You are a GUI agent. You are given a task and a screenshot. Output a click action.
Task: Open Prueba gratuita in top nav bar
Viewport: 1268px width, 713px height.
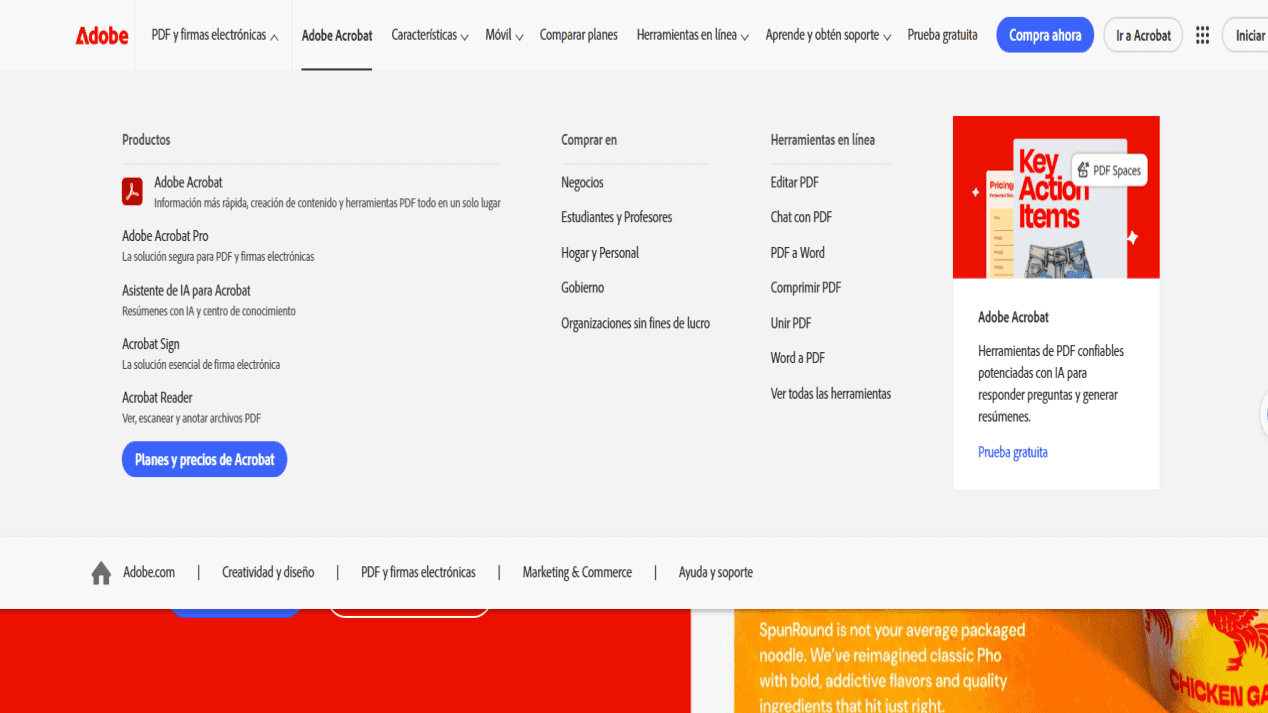point(942,35)
